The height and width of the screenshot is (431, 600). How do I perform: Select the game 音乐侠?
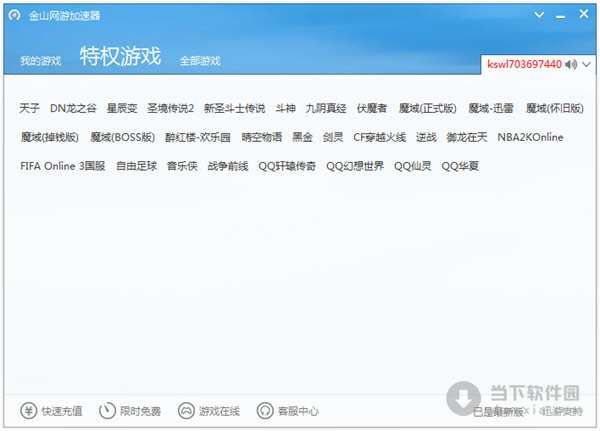click(x=182, y=166)
